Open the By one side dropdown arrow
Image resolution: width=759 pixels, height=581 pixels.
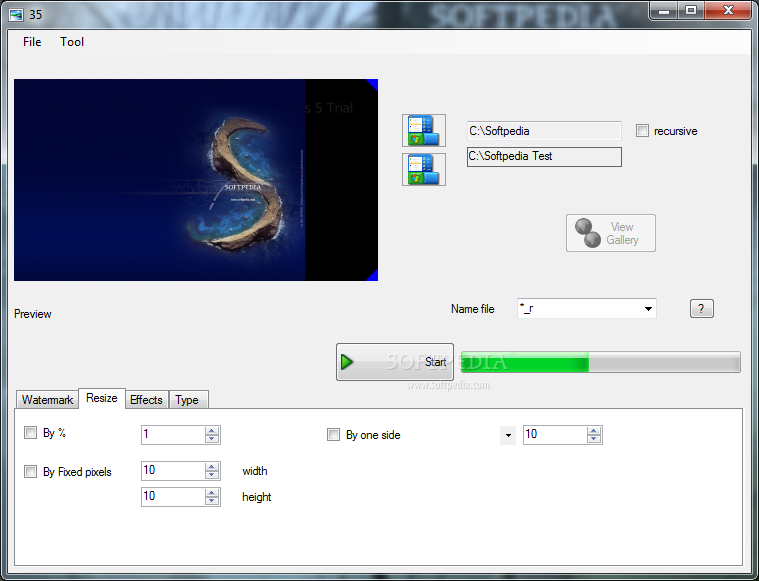pyautogui.click(x=508, y=435)
